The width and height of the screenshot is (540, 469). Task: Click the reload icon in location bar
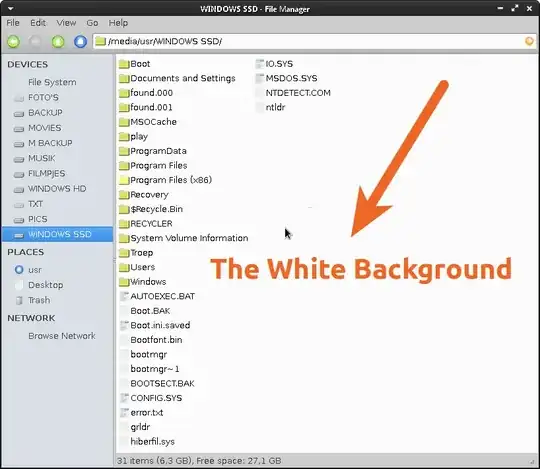pos(529,41)
